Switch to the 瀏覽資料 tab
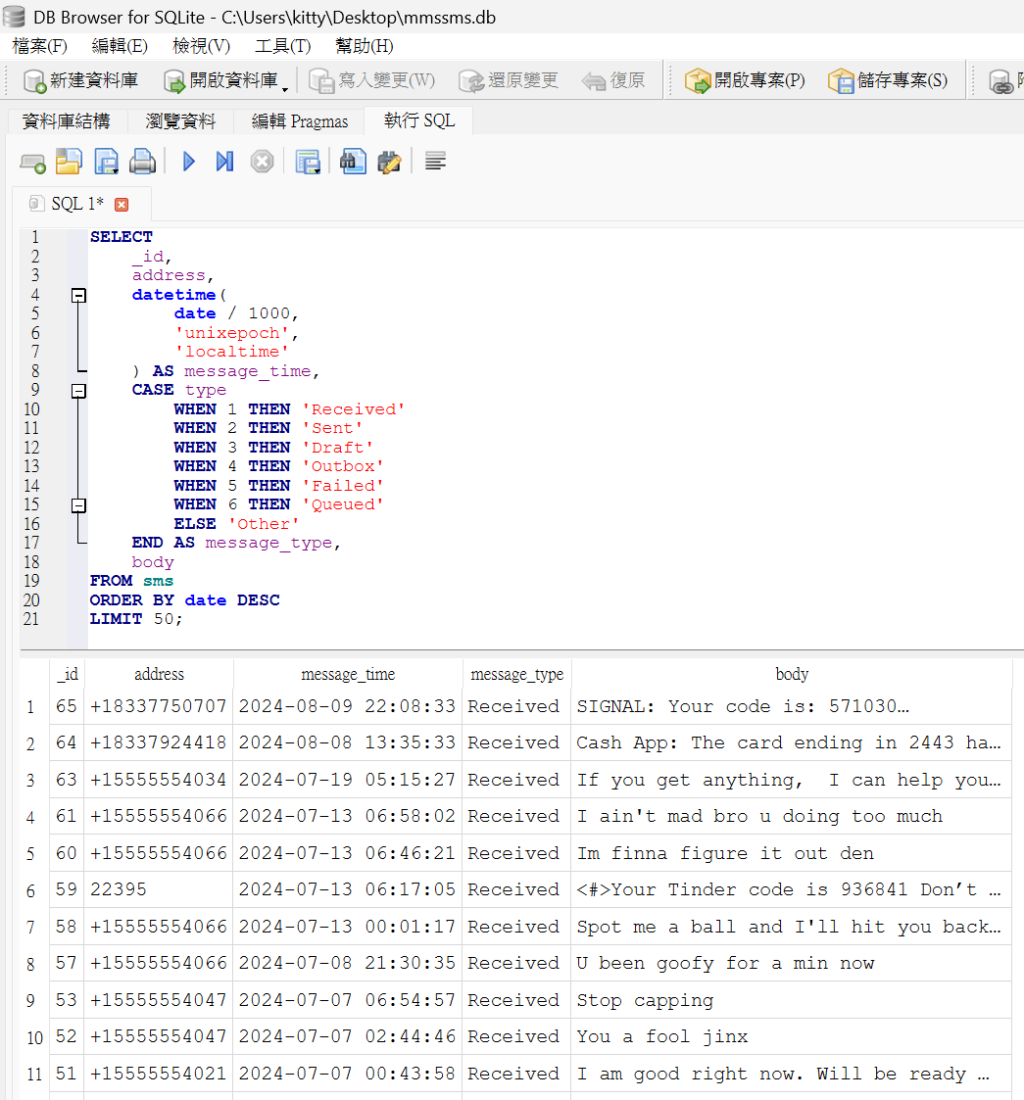Viewport: 1024px width, 1100px height. coord(180,121)
